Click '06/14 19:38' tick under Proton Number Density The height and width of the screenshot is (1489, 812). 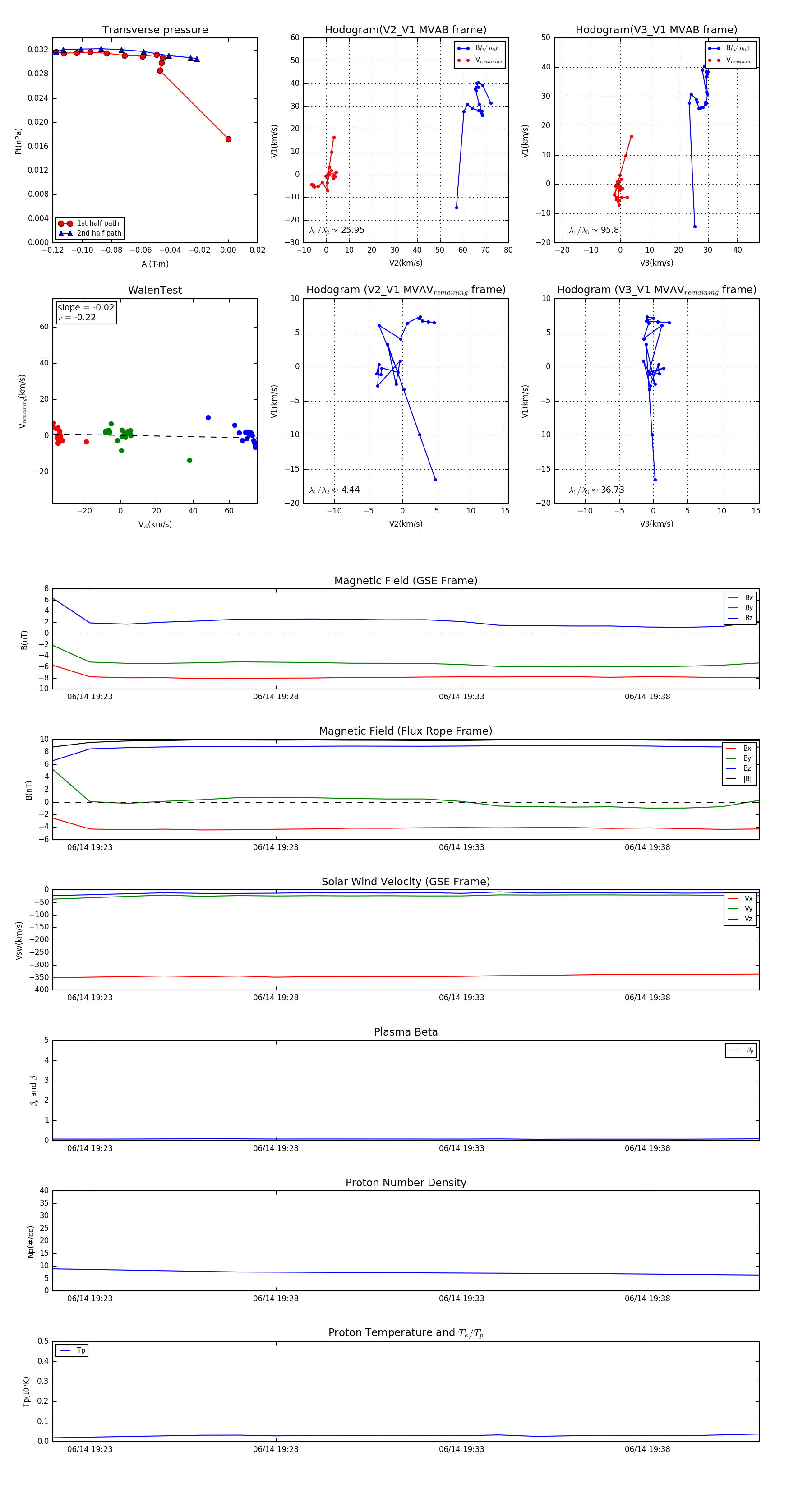[647, 1299]
